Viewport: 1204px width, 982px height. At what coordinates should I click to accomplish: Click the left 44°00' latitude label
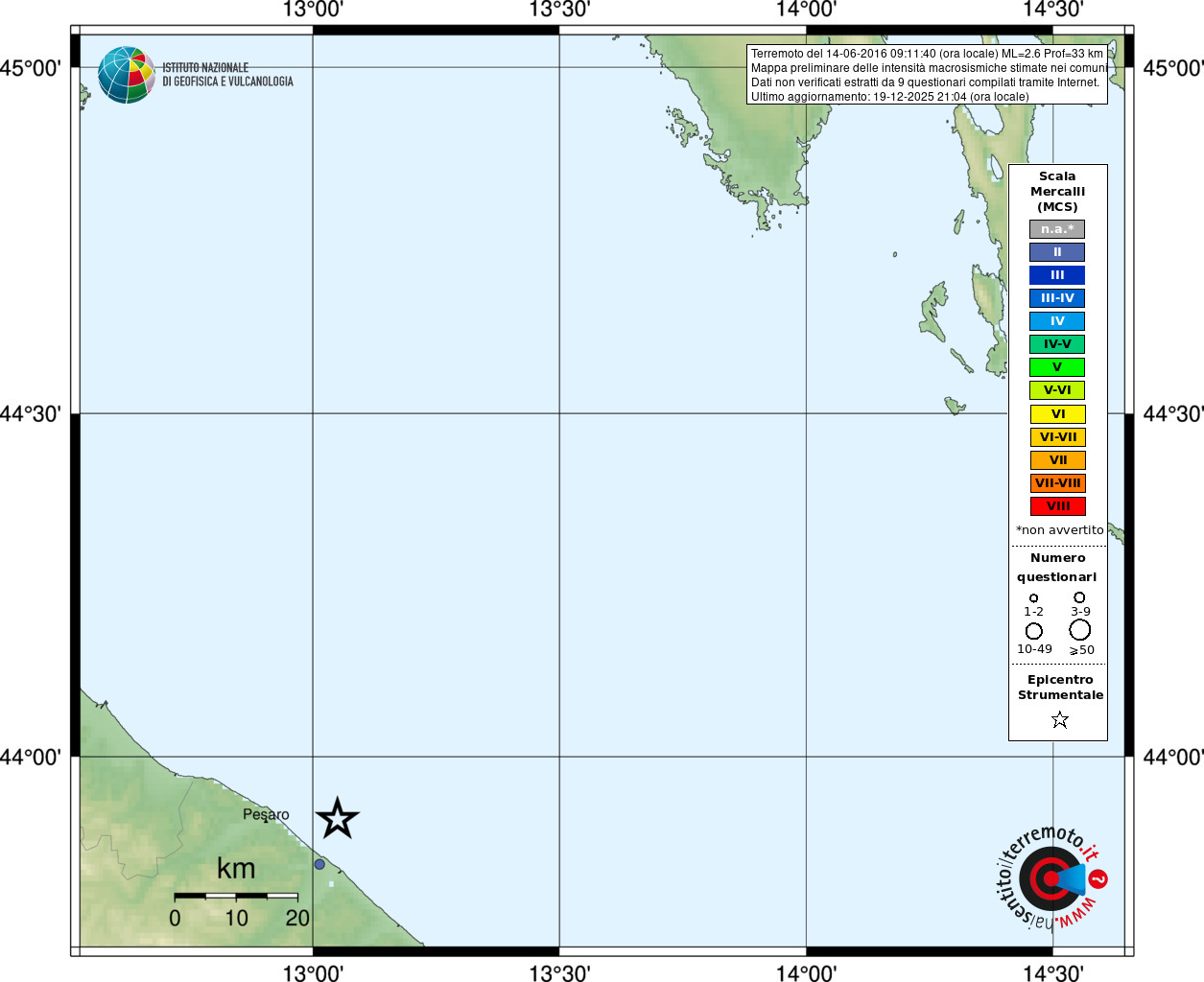pos(31,757)
